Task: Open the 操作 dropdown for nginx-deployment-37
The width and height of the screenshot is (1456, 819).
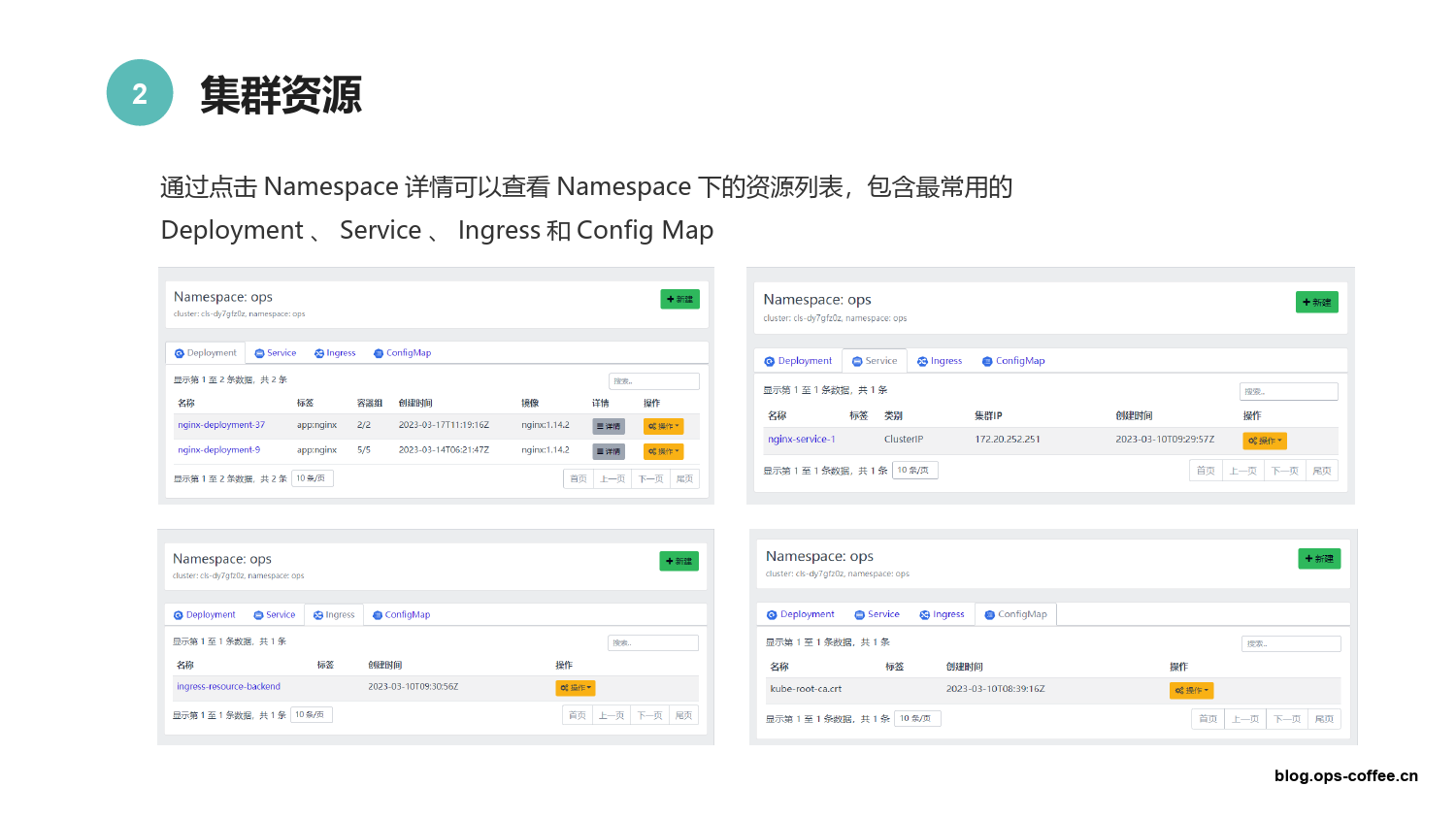Action: tap(663, 426)
